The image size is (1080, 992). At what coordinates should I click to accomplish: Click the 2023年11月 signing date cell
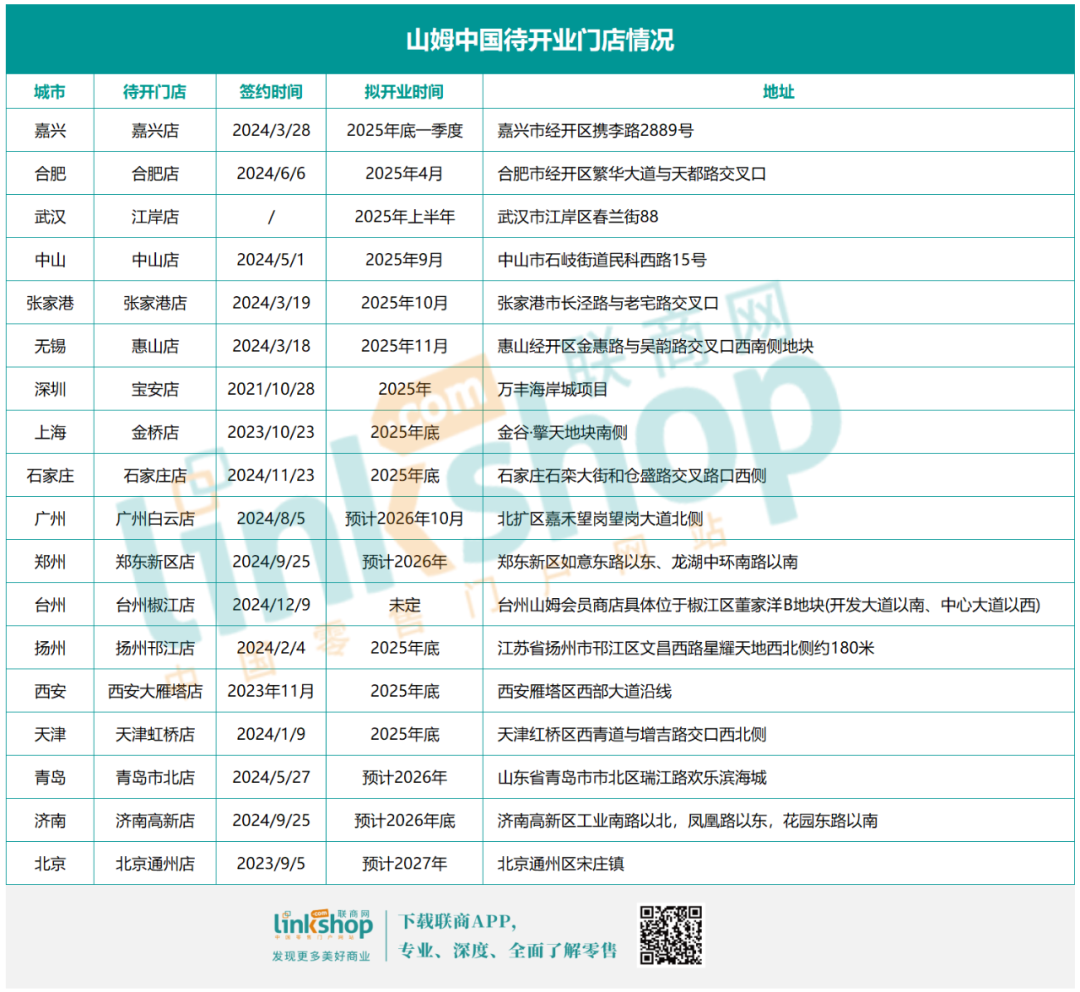pyautogui.click(x=271, y=691)
